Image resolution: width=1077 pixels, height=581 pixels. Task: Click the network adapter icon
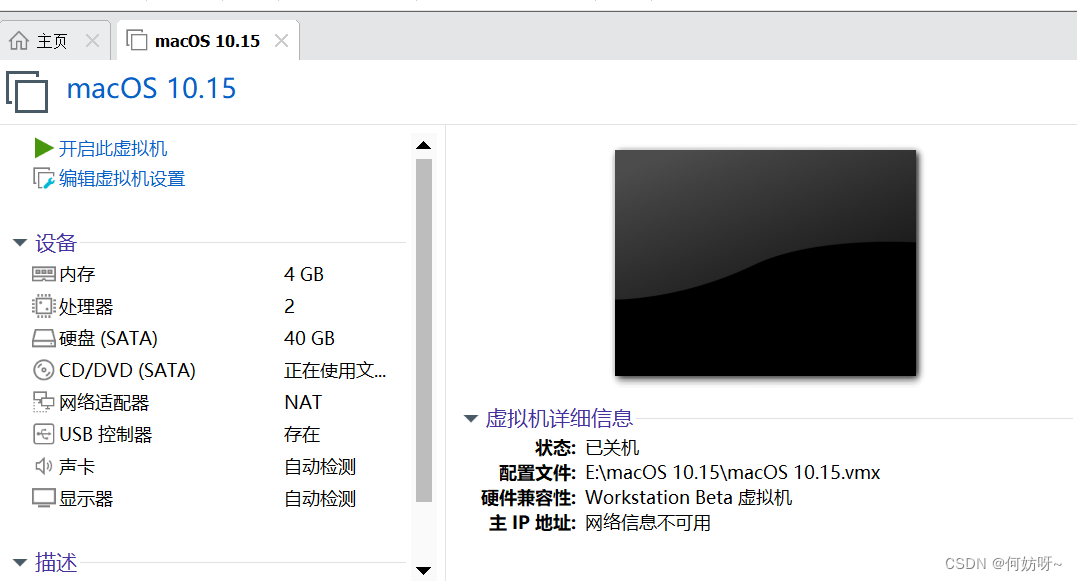tap(43, 402)
